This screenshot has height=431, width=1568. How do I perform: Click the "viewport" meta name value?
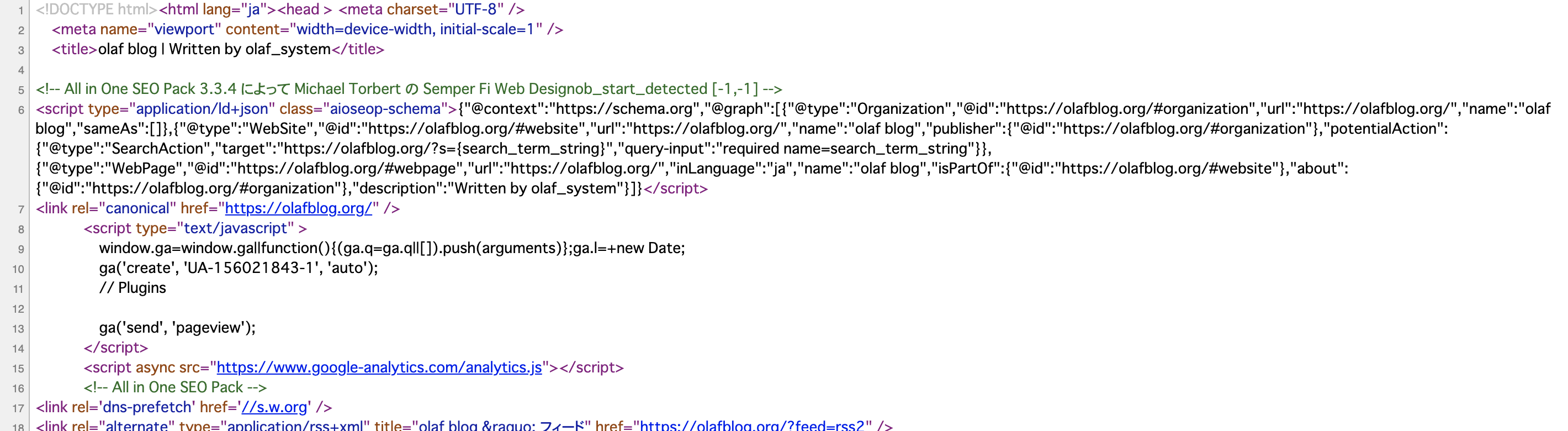(184, 29)
